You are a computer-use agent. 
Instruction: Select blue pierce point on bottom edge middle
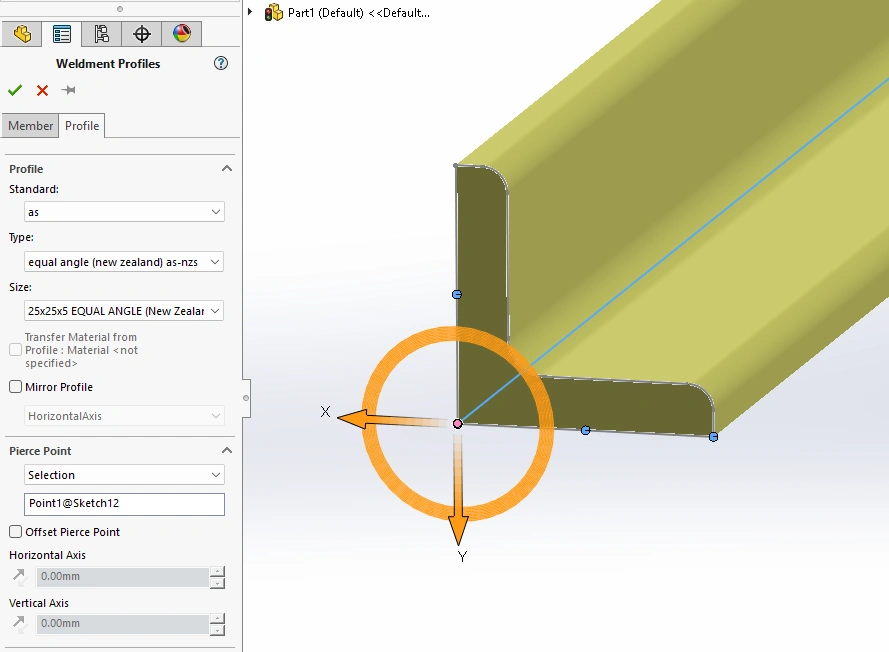pyautogui.click(x=586, y=430)
